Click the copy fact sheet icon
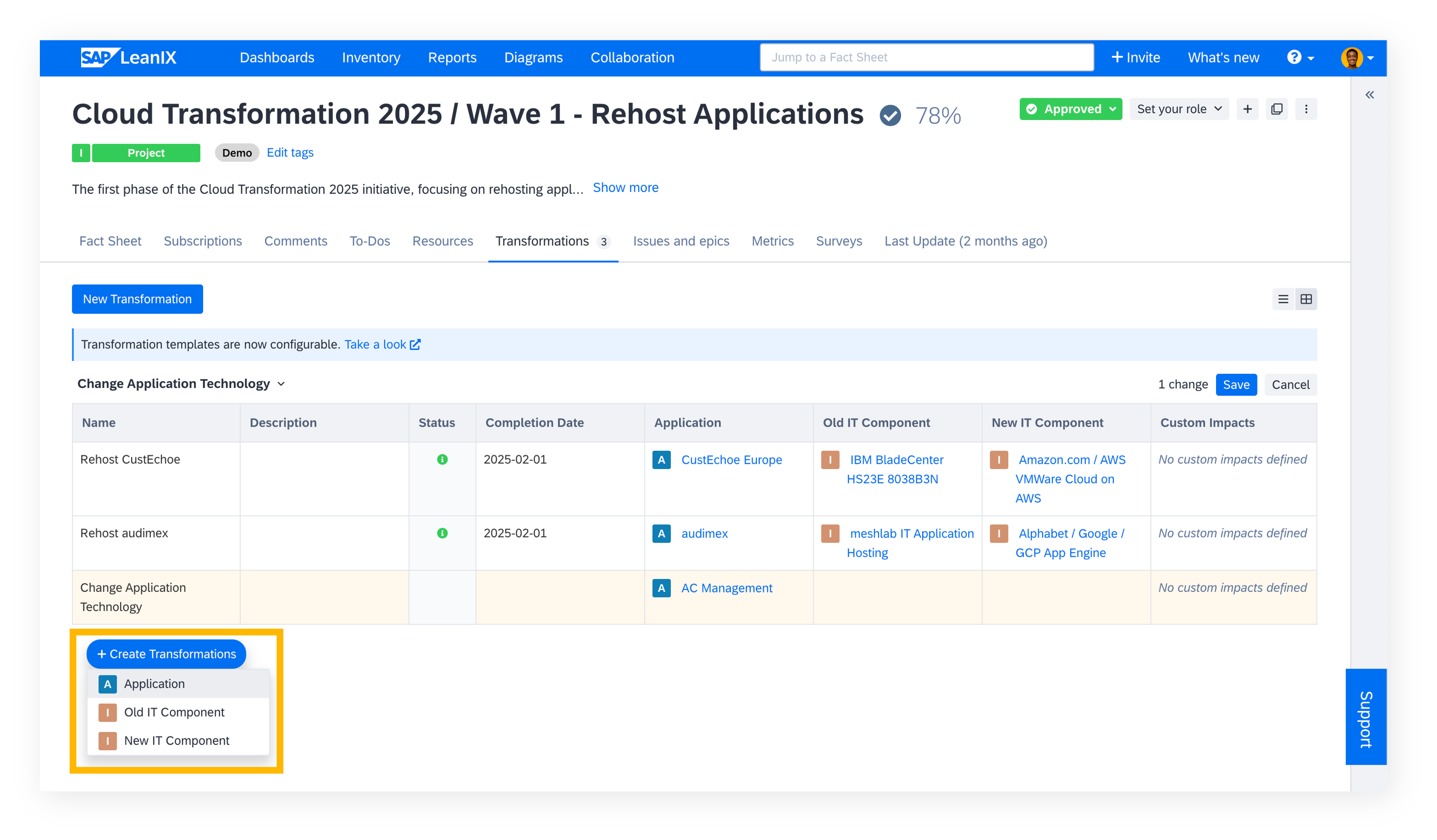 [x=1277, y=109]
